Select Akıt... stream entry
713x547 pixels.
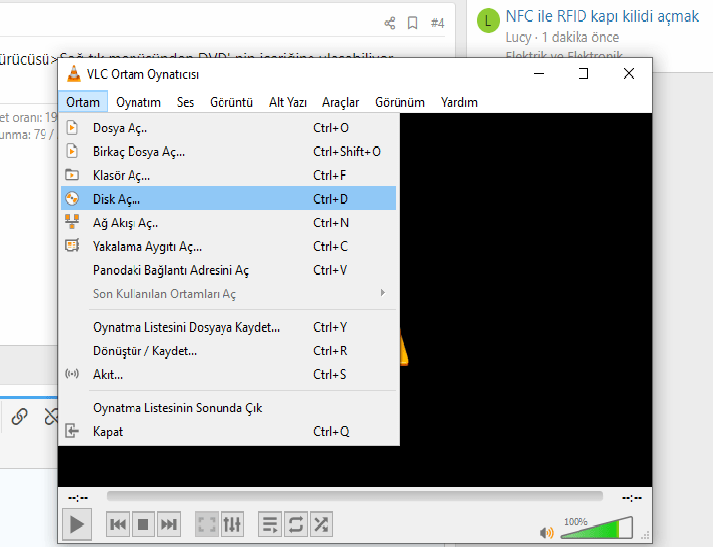tap(228, 375)
